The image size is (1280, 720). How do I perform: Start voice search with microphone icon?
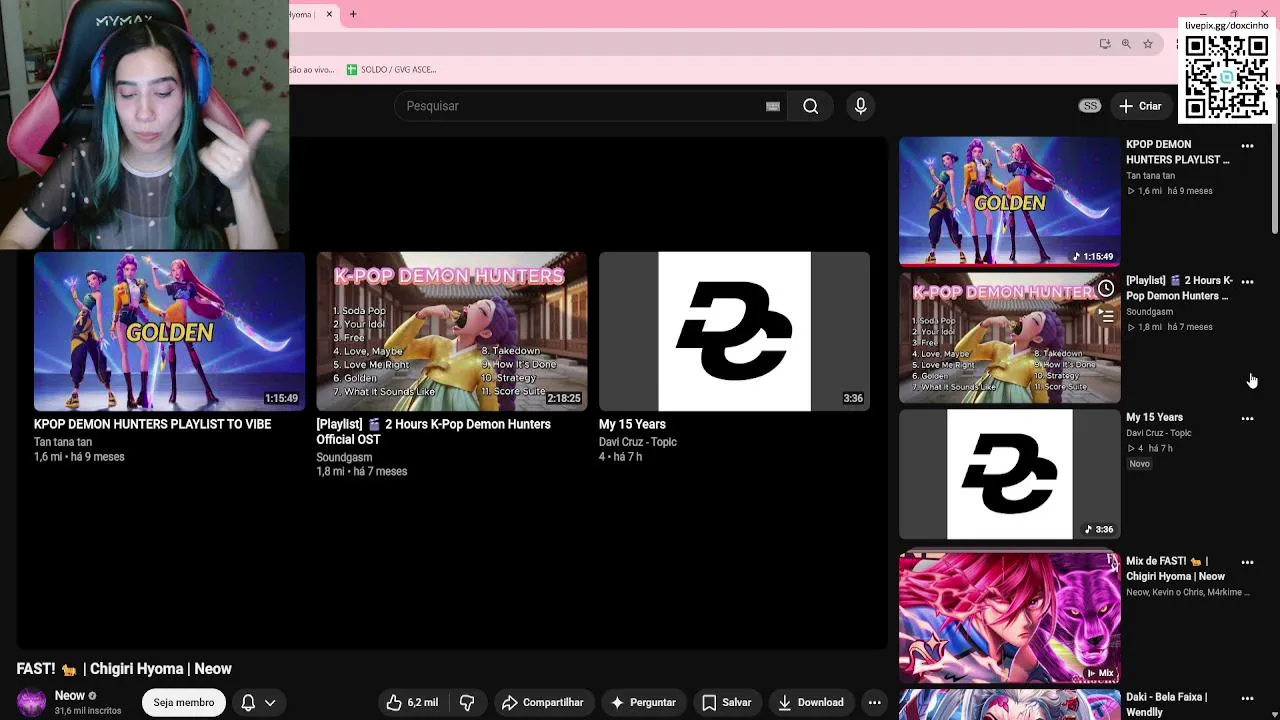point(860,106)
